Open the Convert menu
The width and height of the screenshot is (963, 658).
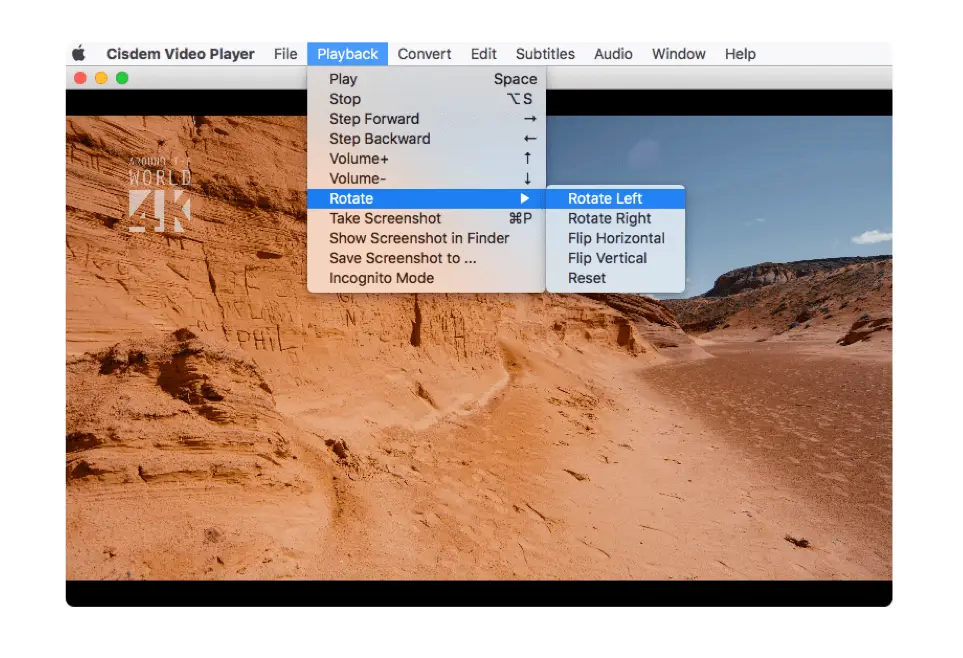(424, 54)
